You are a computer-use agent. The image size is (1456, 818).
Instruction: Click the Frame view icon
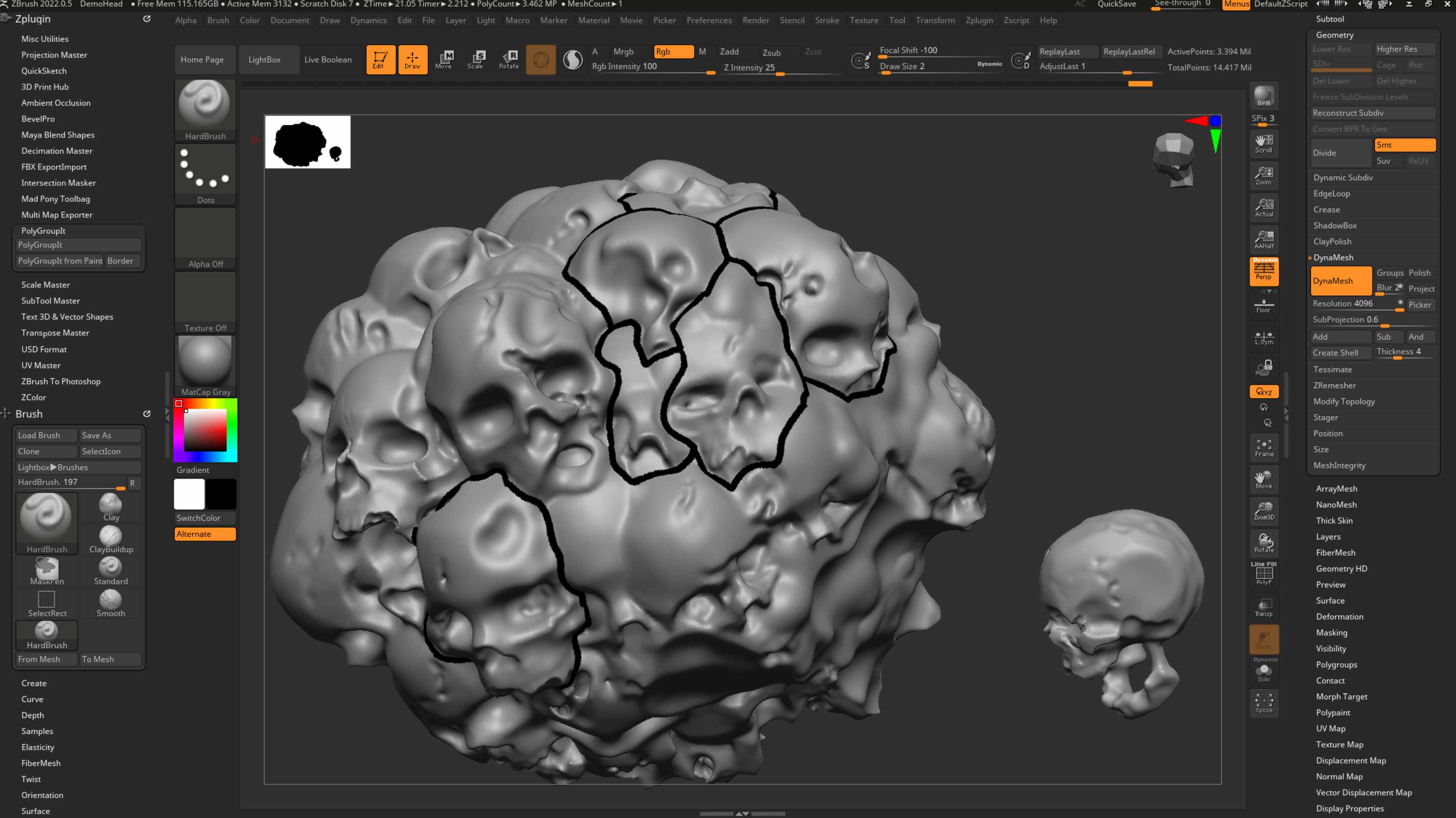tap(1264, 447)
